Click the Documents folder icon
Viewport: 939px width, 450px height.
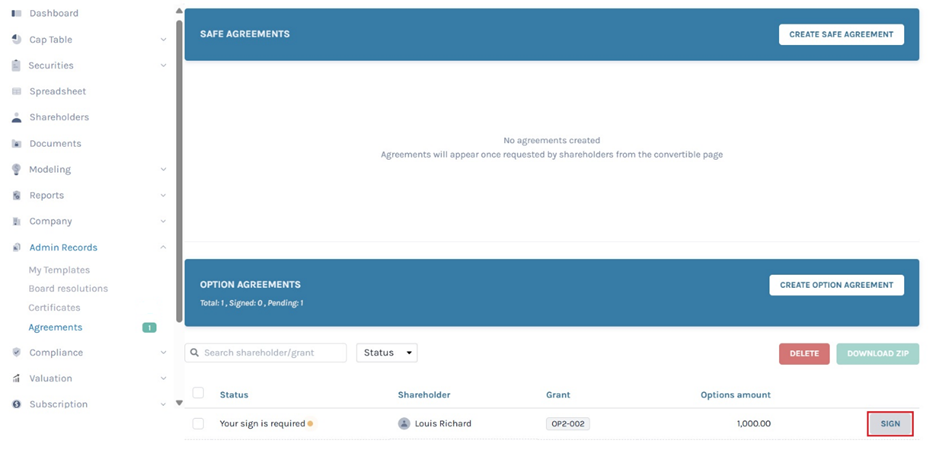click(16, 143)
